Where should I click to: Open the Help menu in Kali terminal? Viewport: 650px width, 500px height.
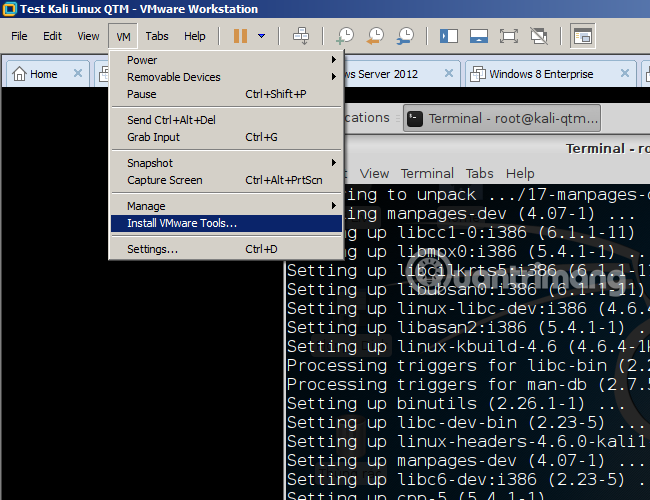click(520, 173)
